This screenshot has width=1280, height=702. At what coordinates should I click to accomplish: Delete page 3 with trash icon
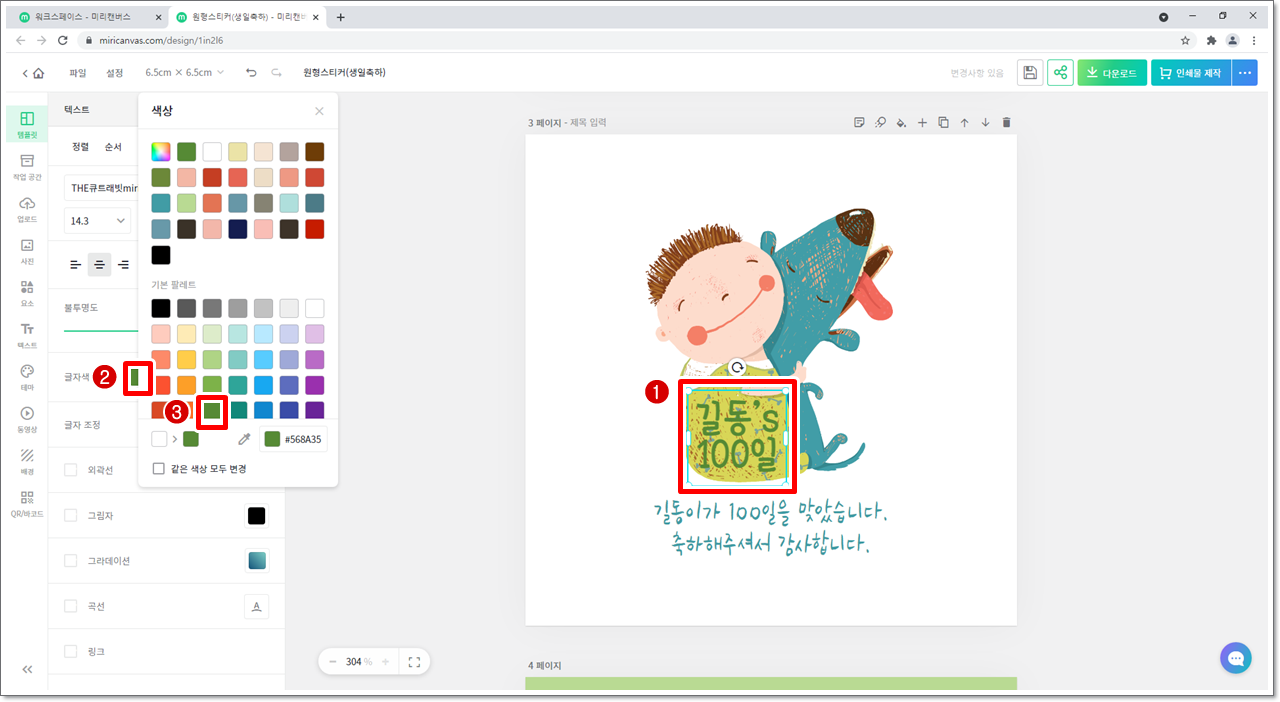pyautogui.click(x=1007, y=122)
